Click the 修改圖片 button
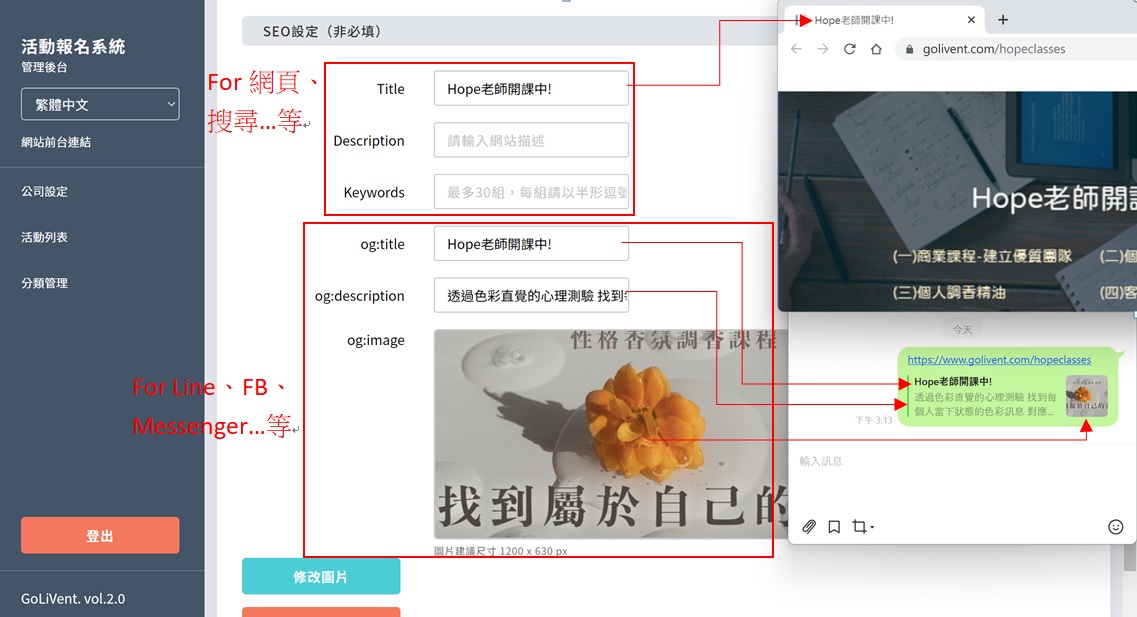The image size is (1137, 617). tap(321, 577)
